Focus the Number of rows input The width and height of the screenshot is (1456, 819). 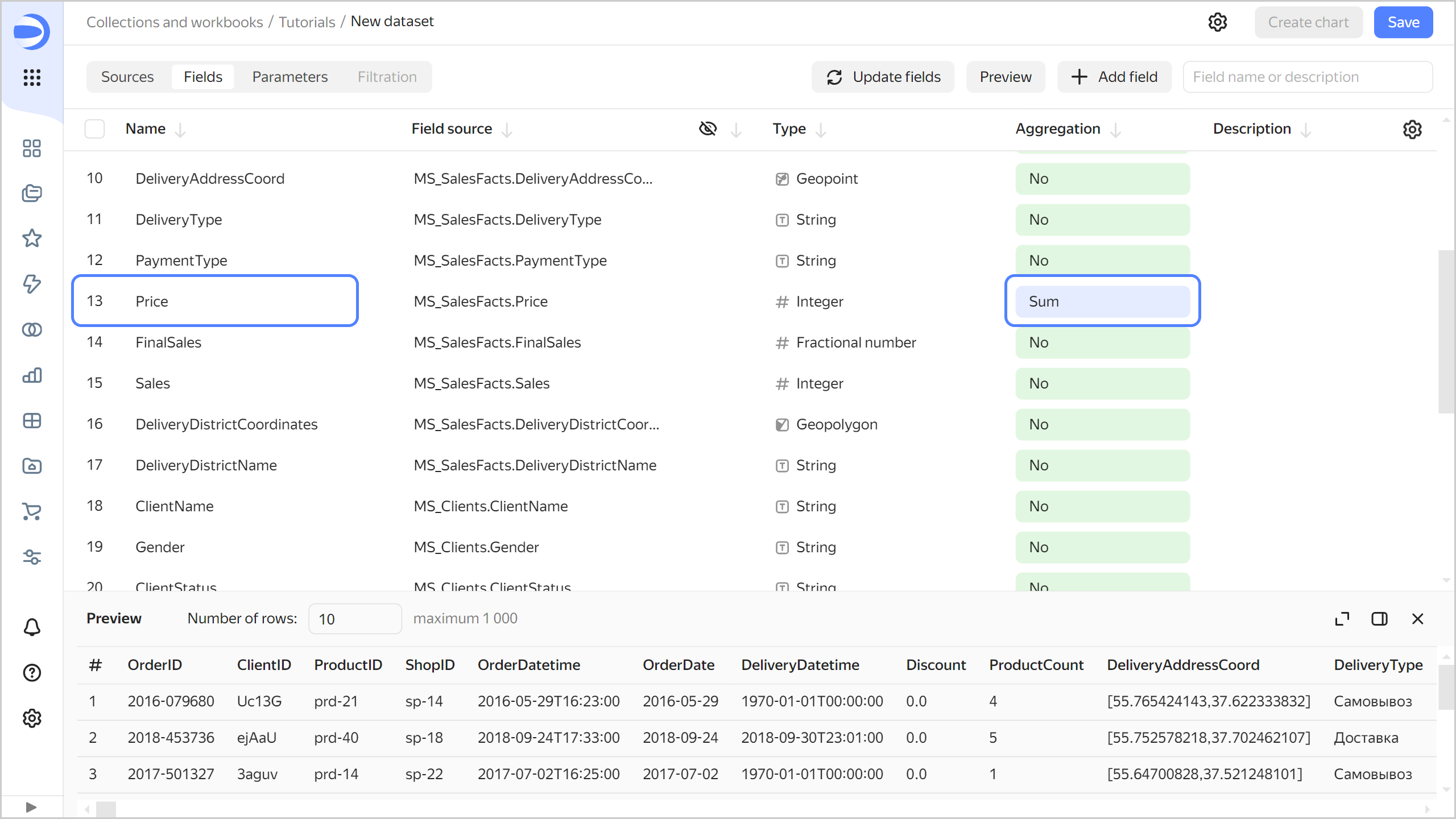pos(354,619)
